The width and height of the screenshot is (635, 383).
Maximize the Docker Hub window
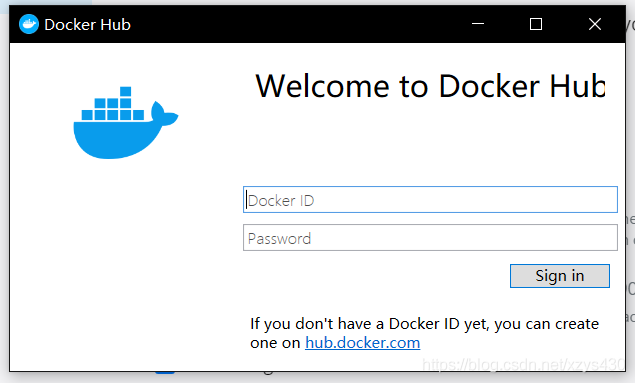pos(536,24)
